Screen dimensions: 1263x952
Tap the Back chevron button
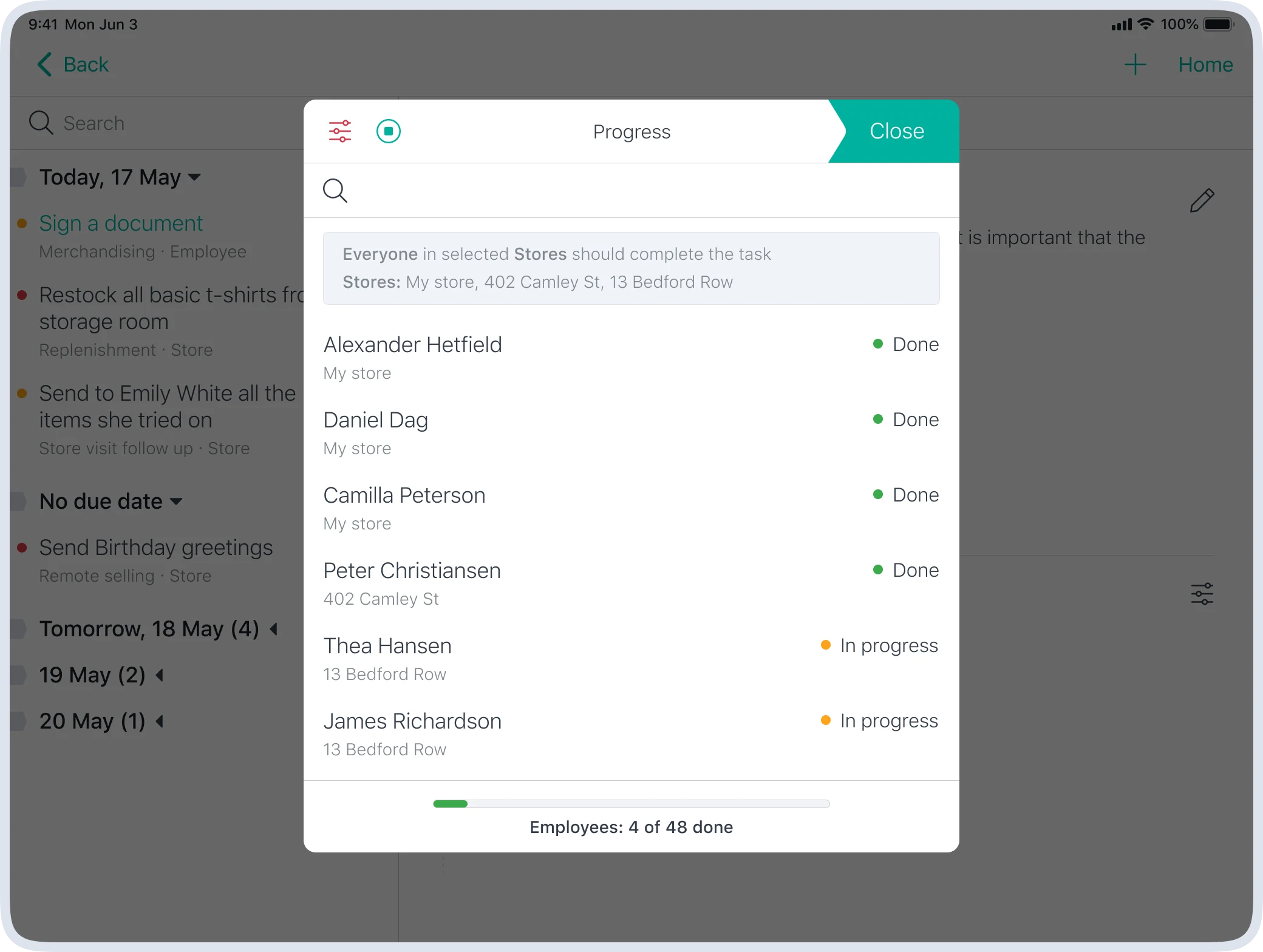click(73, 64)
